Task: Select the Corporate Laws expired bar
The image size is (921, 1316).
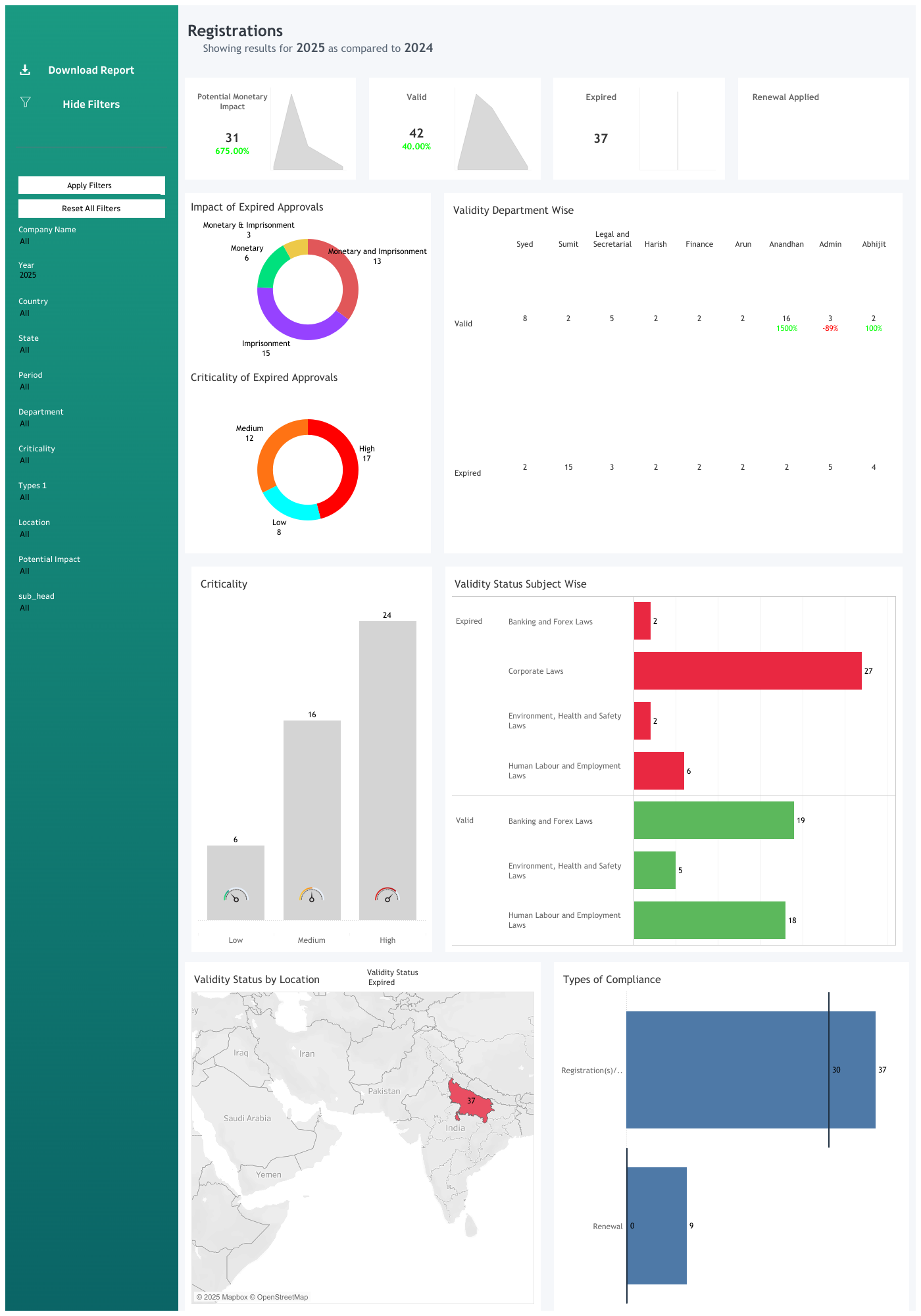Action: click(x=747, y=671)
